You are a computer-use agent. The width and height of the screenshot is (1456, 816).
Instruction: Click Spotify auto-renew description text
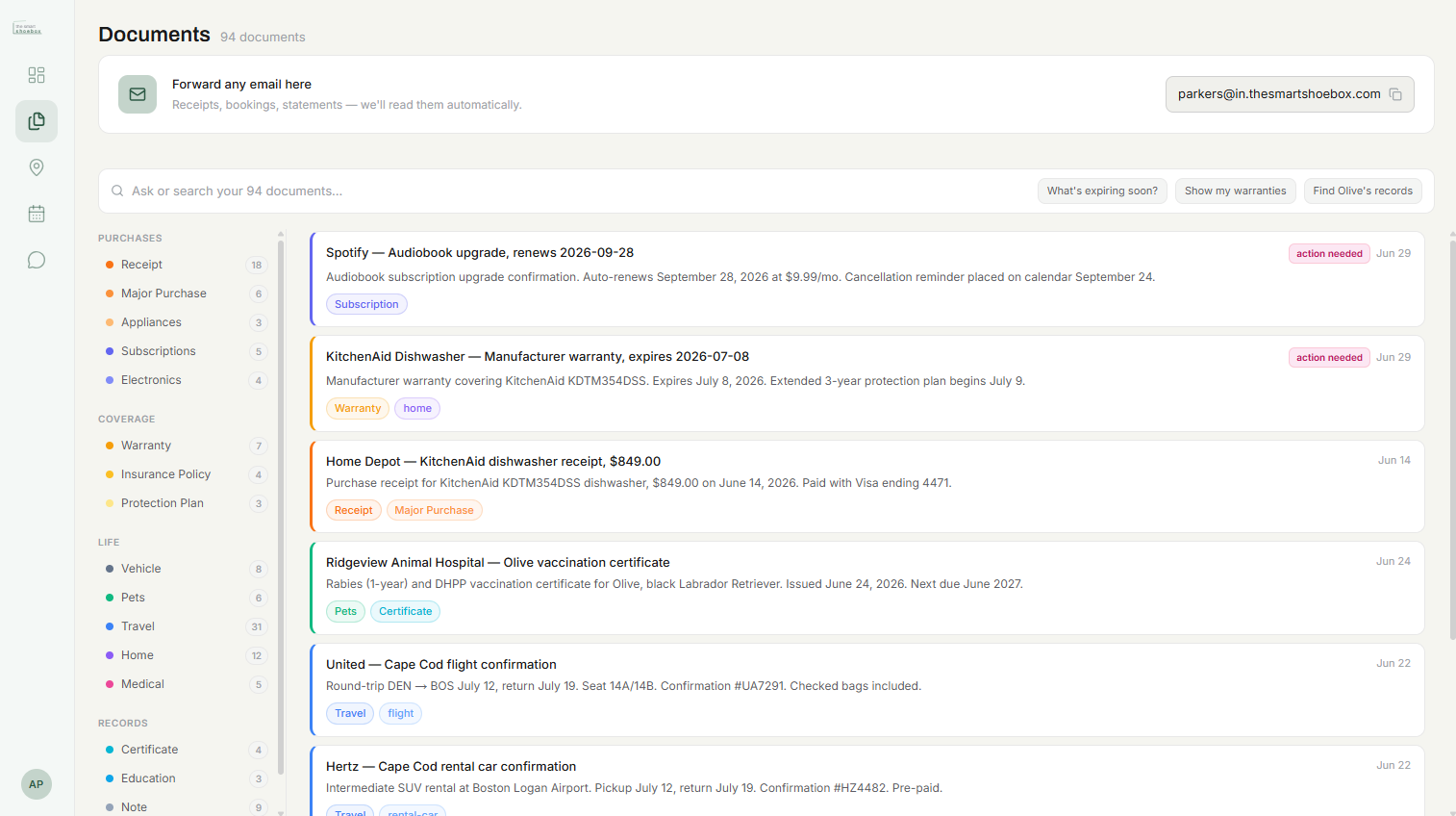(741, 277)
